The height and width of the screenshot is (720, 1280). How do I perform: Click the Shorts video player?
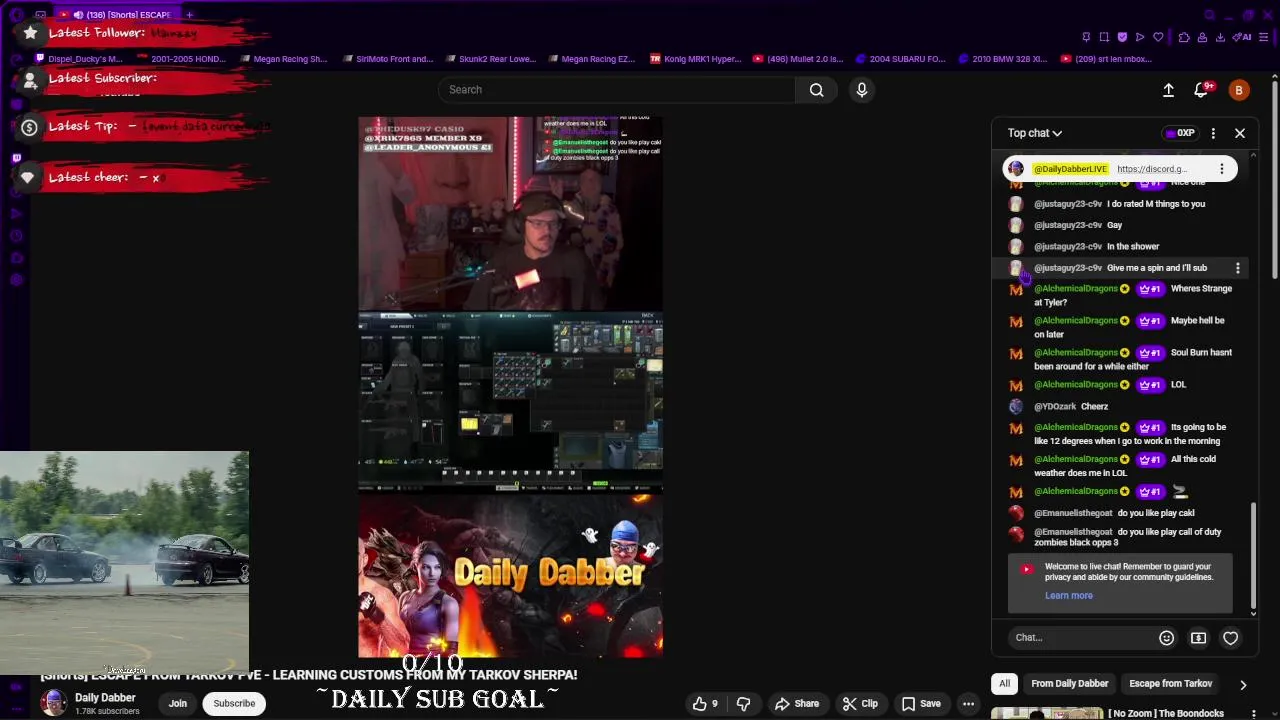(511, 386)
